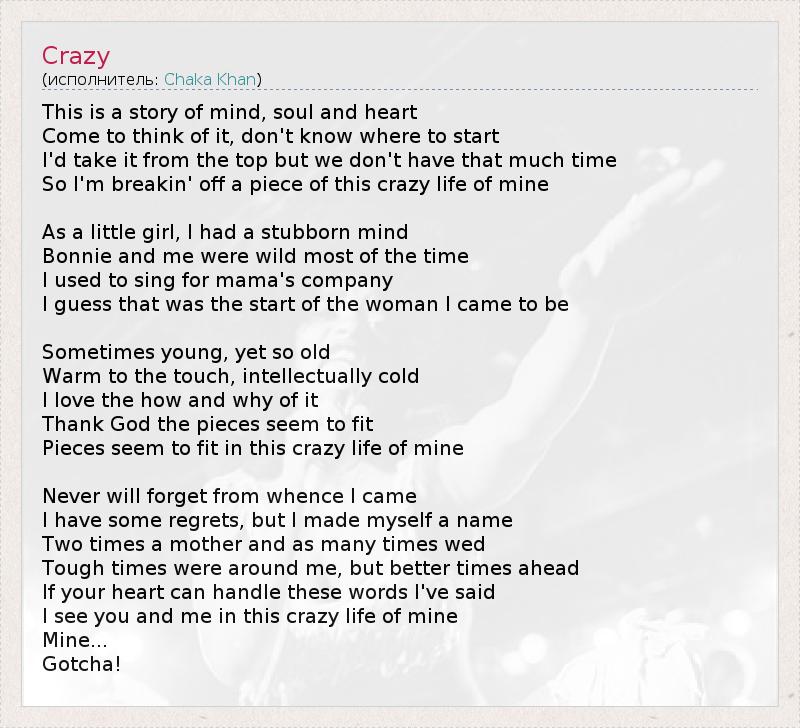Click the line "So I'm breakin' off a piece"
The width and height of the screenshot is (800, 728).
click(x=295, y=184)
